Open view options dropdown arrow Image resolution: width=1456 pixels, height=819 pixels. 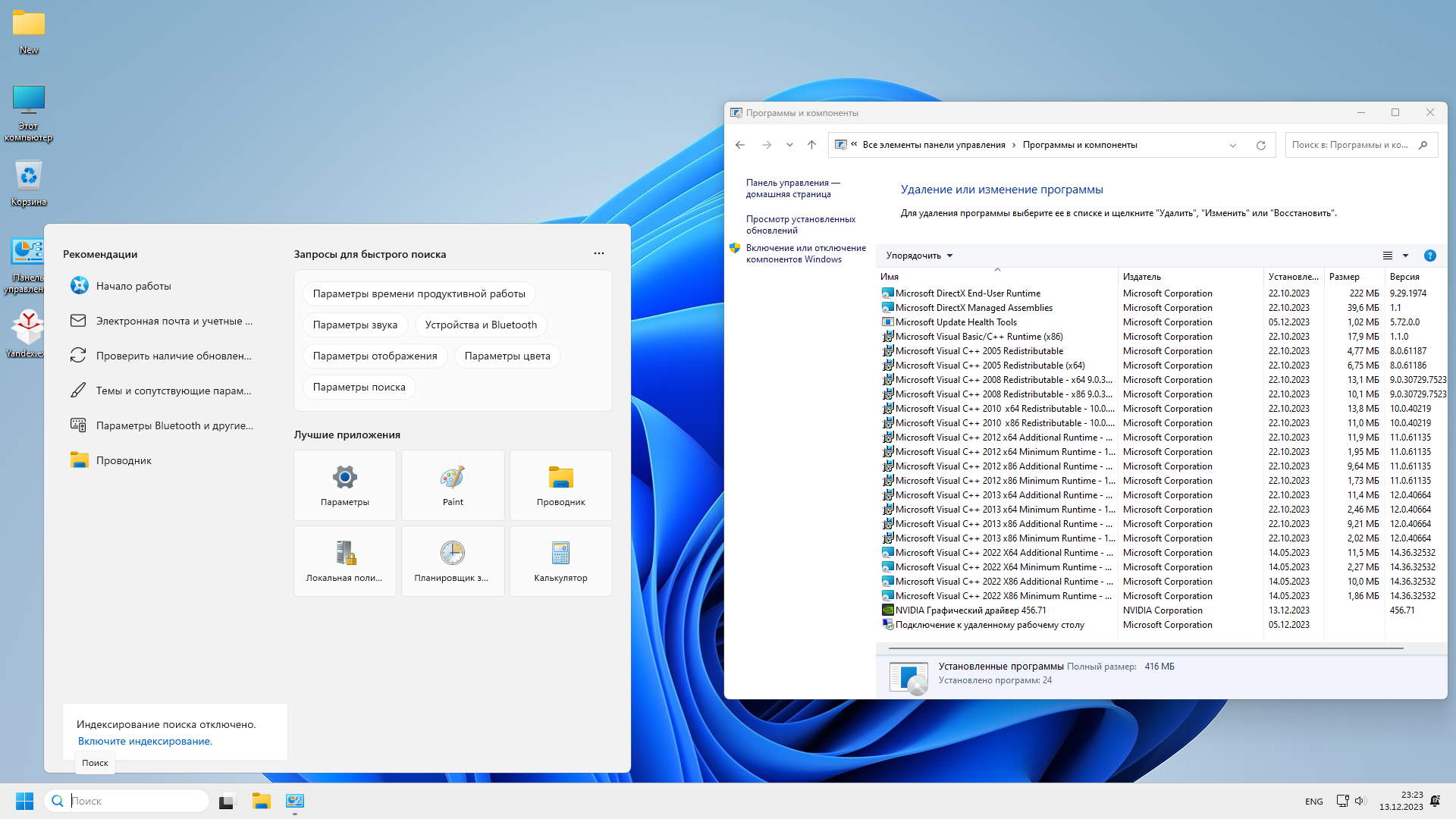[1405, 256]
